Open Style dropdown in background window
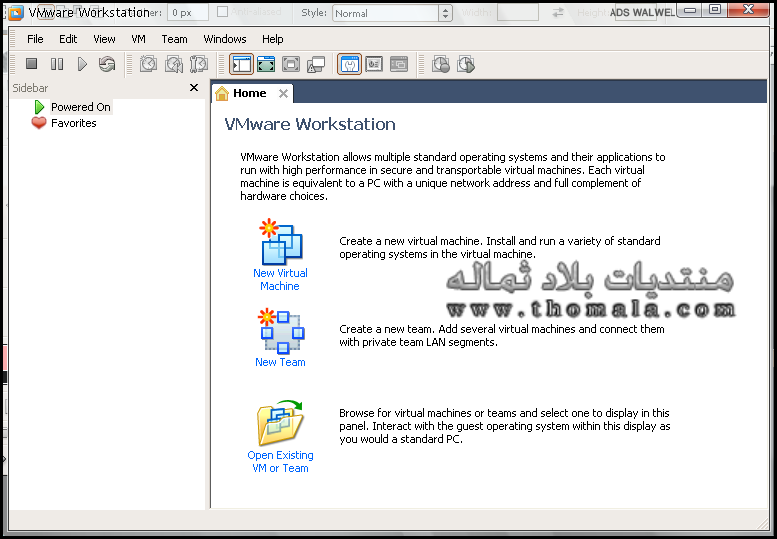 coord(392,13)
